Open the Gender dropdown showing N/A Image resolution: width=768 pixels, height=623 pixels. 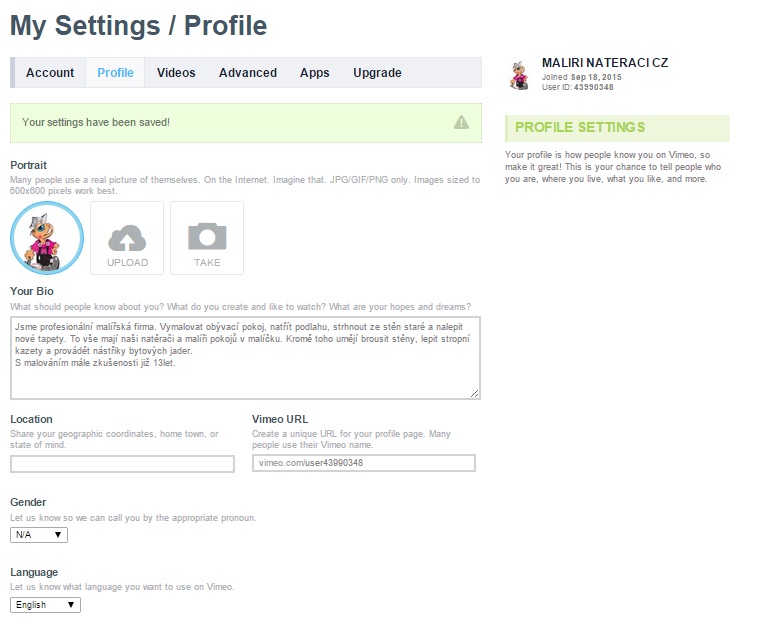(x=39, y=535)
